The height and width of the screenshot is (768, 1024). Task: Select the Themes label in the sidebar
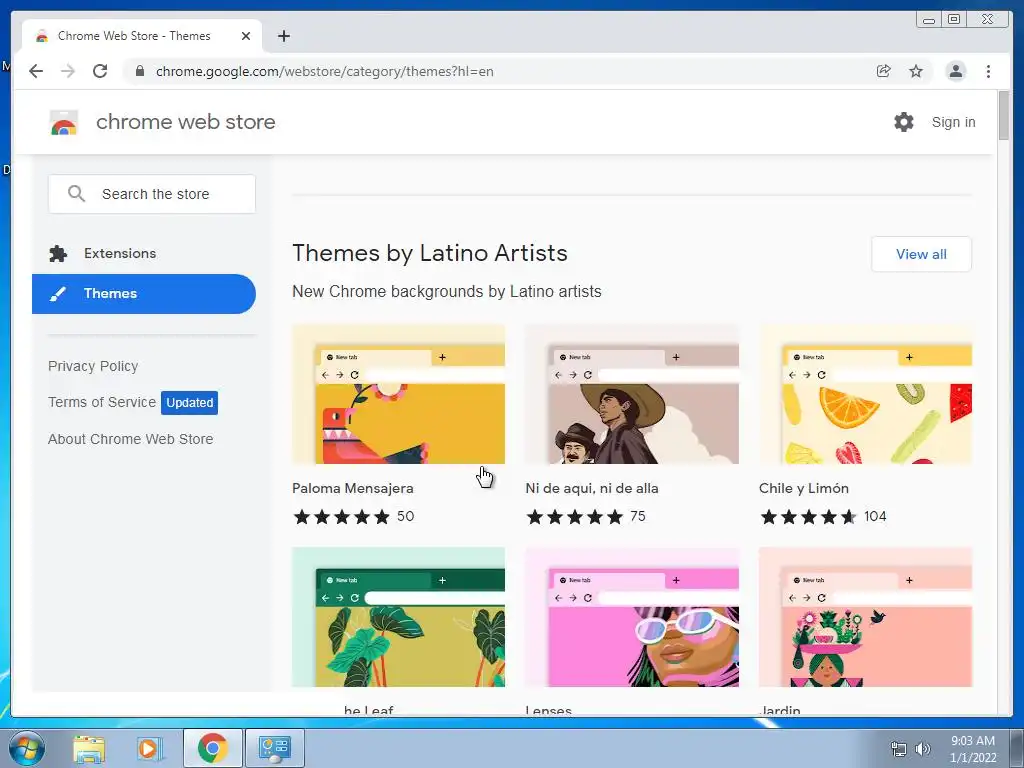click(110, 293)
